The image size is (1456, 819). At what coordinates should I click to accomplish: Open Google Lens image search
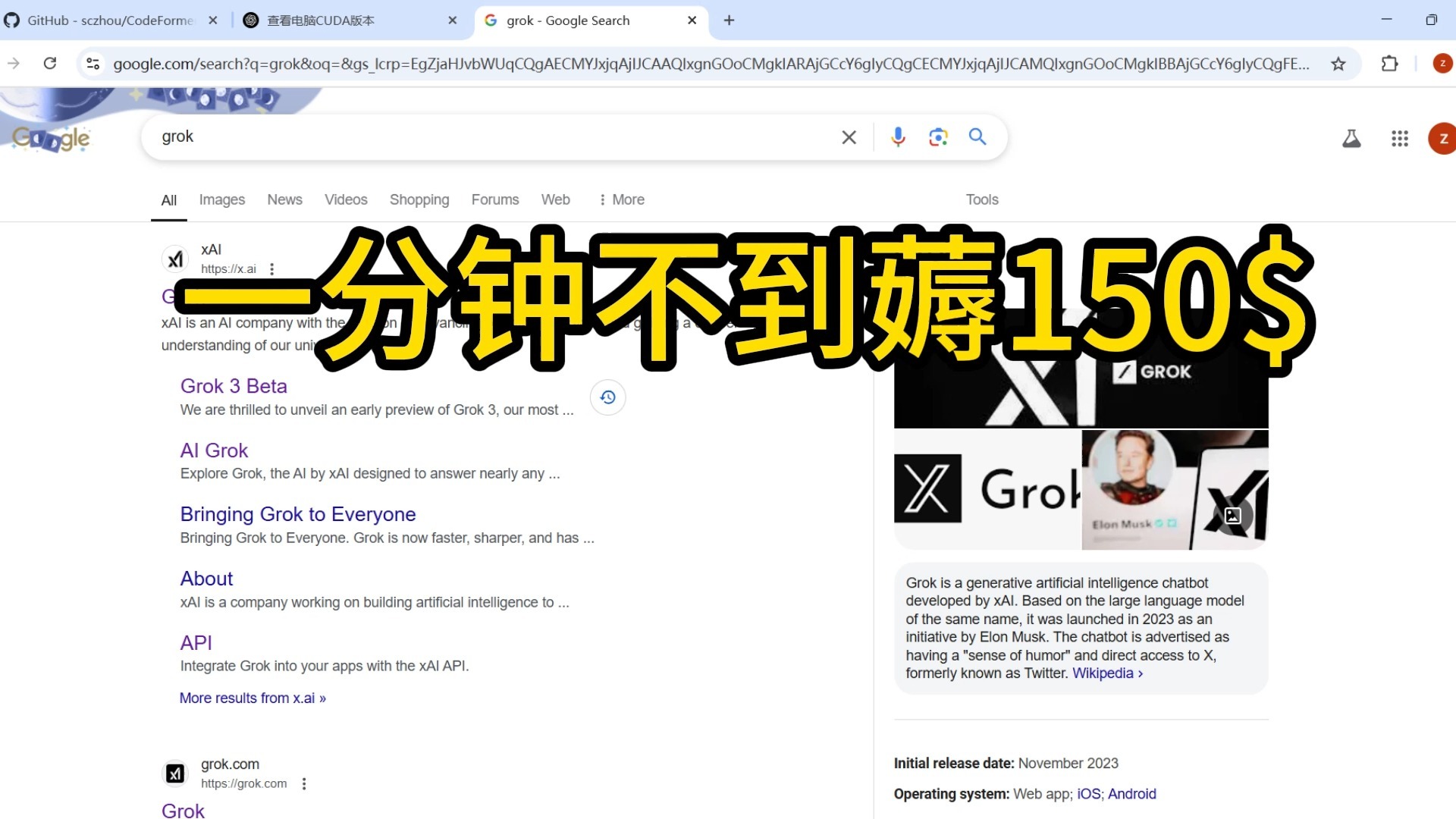[x=938, y=137]
